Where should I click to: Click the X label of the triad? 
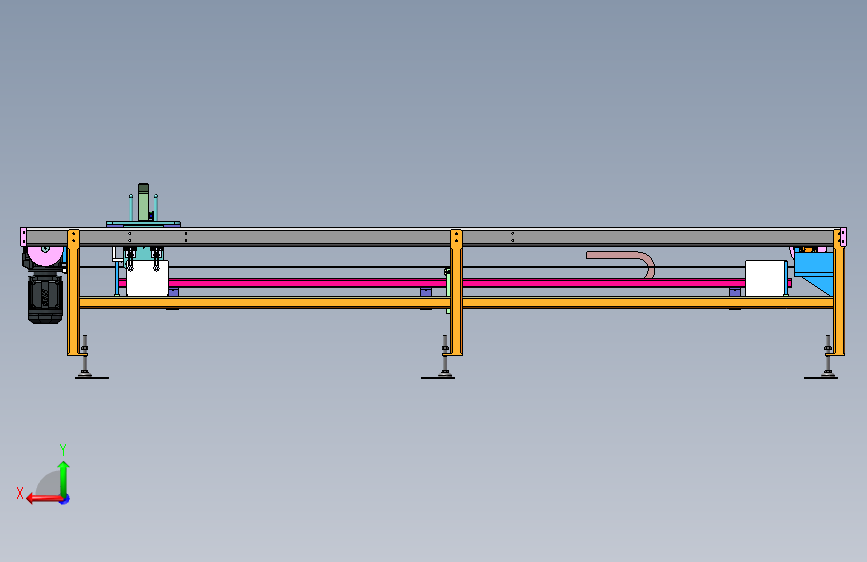pyautogui.click(x=20, y=493)
